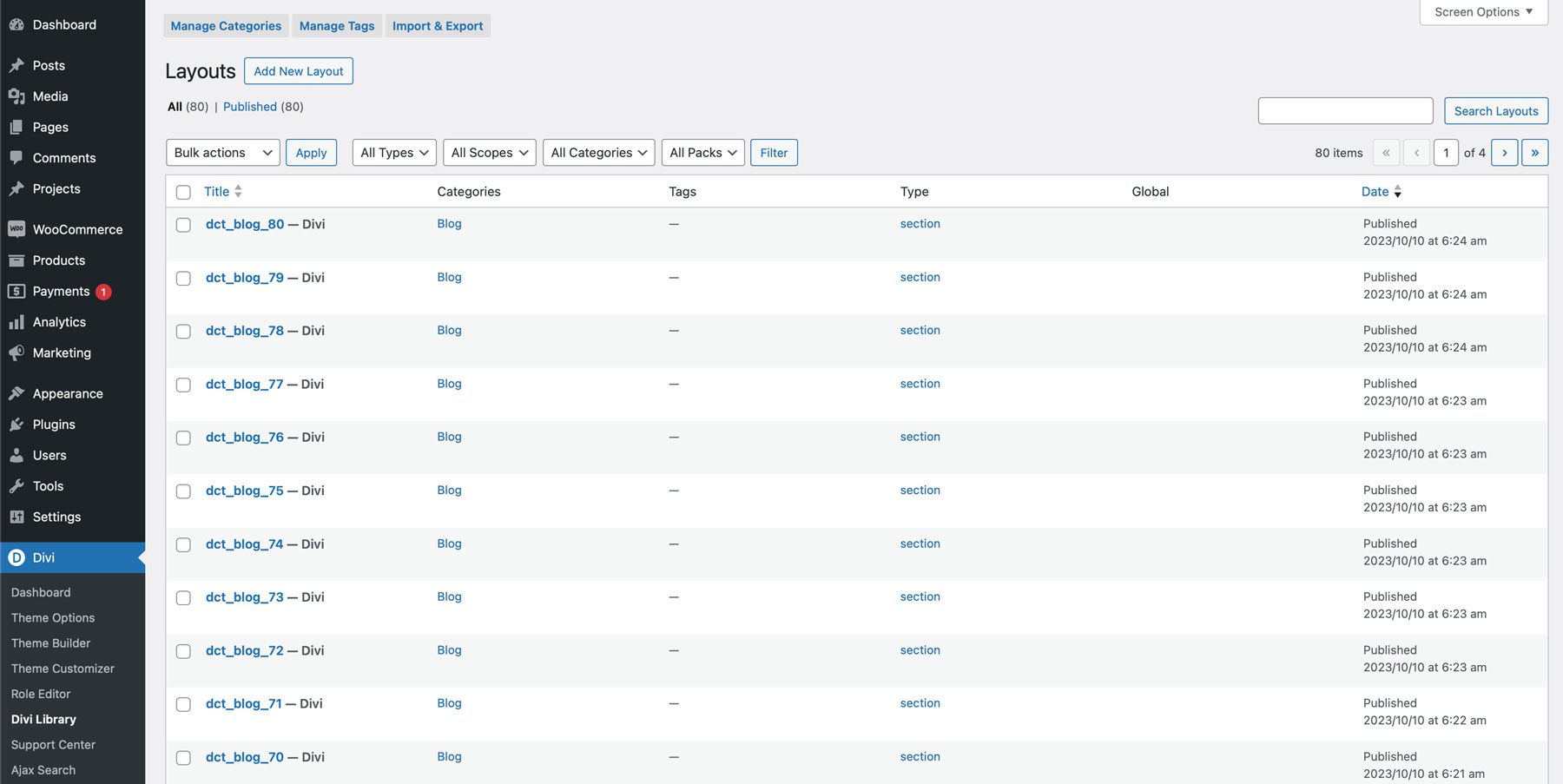This screenshot has height=784, width=1563.
Task: Open Role Editor in Divi submenu
Action: click(x=41, y=695)
